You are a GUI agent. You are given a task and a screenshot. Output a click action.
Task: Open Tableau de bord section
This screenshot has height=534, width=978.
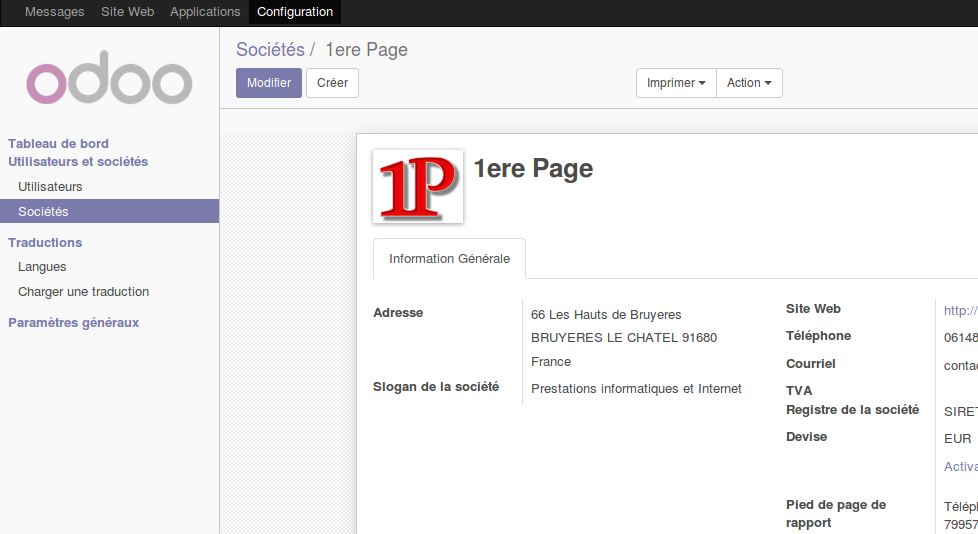[58, 143]
